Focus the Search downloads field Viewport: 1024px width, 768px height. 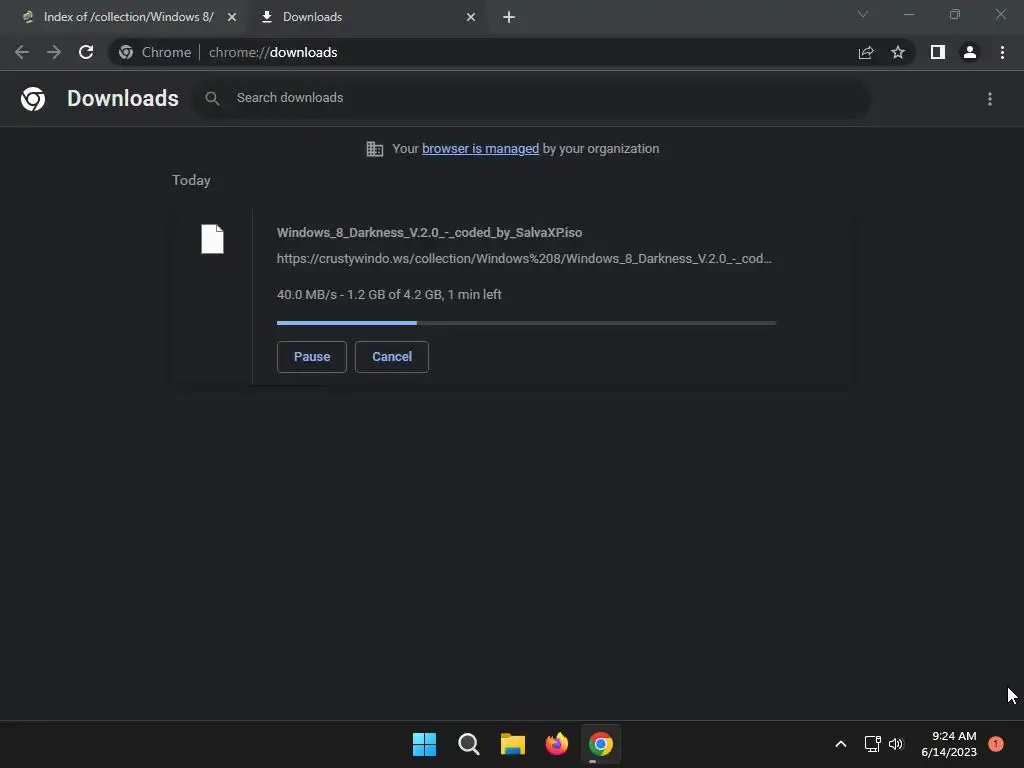click(x=532, y=99)
